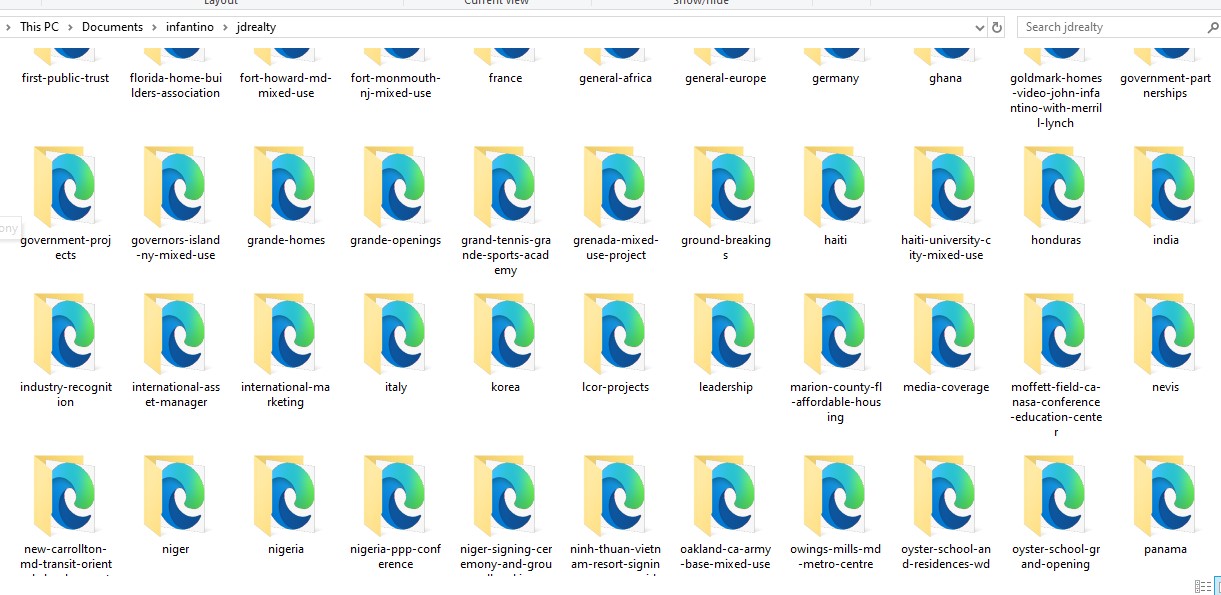Open the oyster-school-grand-opening folder icon
Viewport: 1221px width, 595px height.
(x=1055, y=497)
